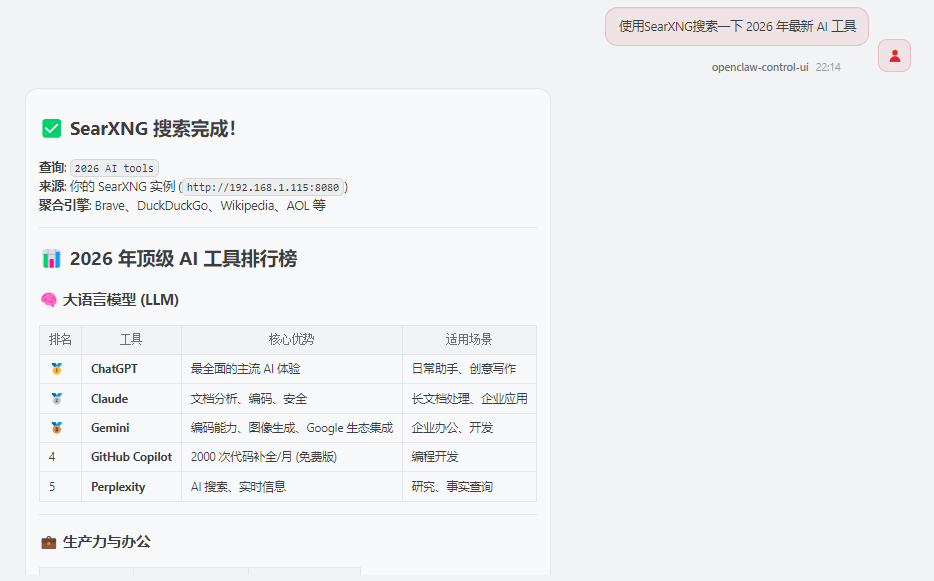Click the 工具 column header
Image resolution: width=934 pixels, height=581 pixels.
point(131,340)
